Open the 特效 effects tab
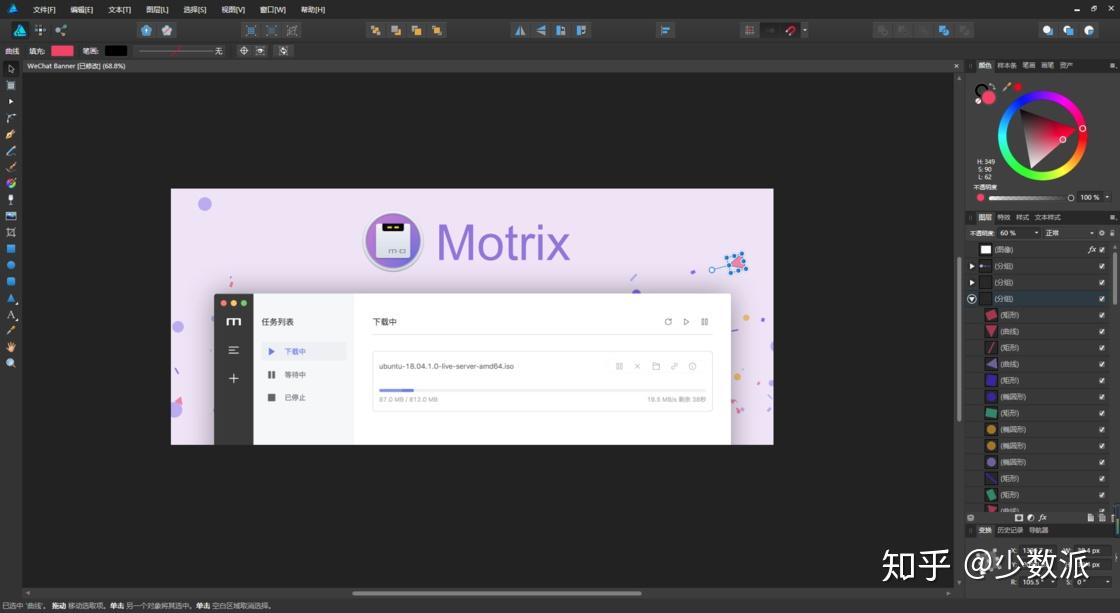 click(1004, 217)
